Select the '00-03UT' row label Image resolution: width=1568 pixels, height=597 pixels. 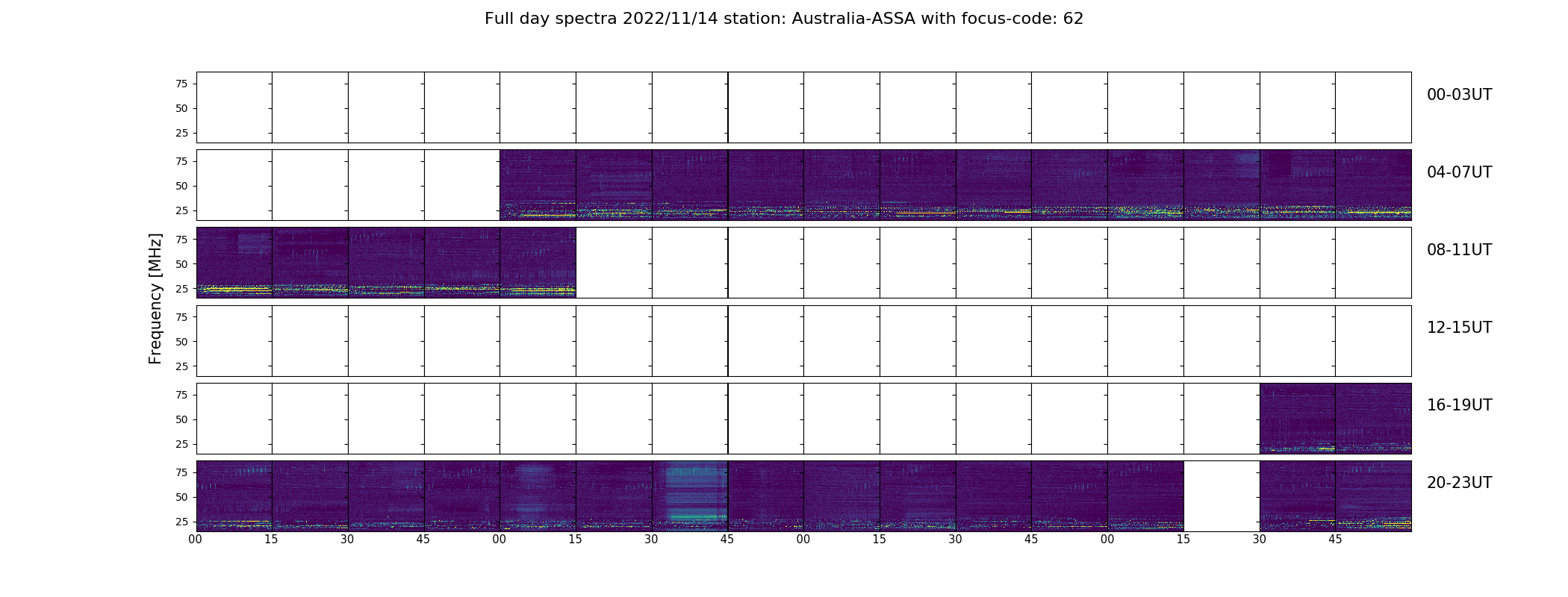1459,95
